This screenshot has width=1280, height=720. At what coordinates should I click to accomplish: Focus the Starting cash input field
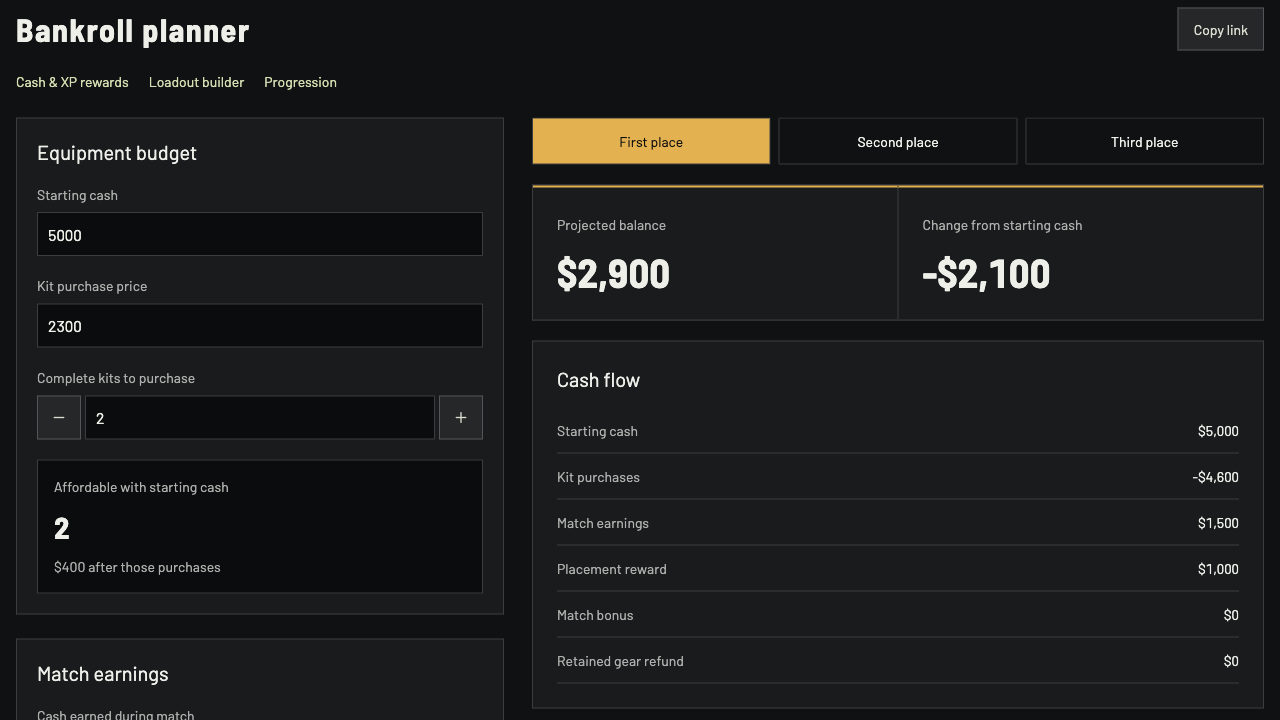pos(260,234)
